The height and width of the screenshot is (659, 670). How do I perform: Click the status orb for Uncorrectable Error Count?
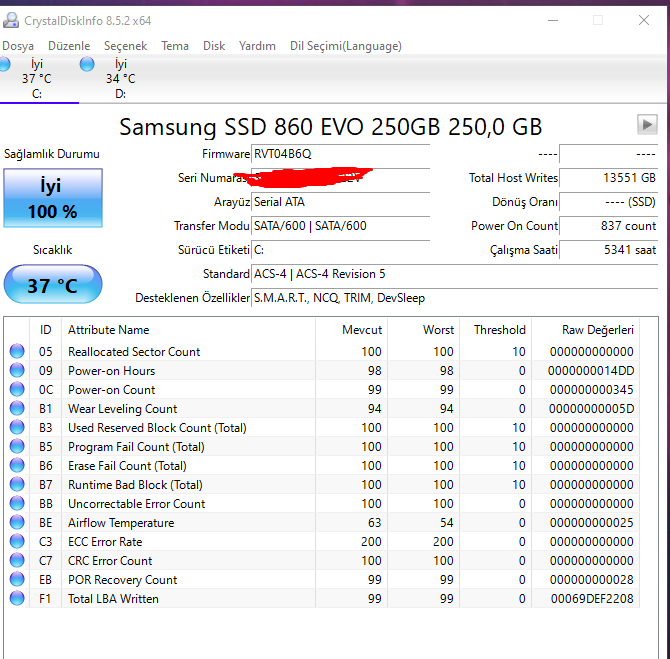[17, 503]
